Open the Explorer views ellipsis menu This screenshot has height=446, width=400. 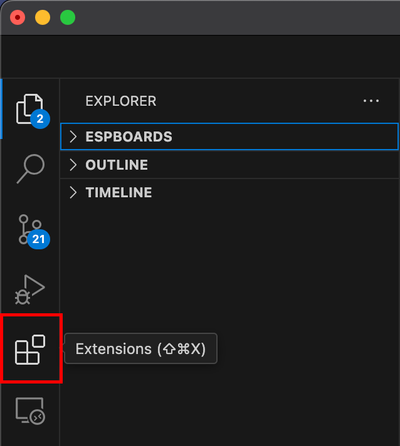tap(371, 101)
